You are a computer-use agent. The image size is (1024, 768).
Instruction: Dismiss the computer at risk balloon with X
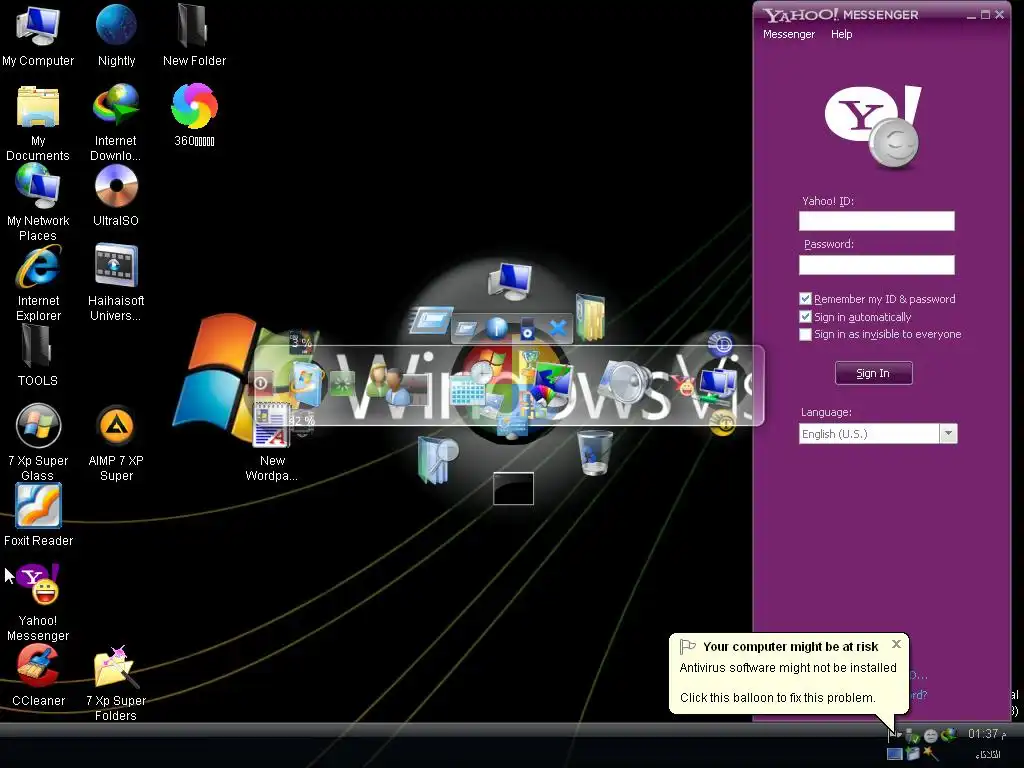pyautogui.click(x=896, y=644)
